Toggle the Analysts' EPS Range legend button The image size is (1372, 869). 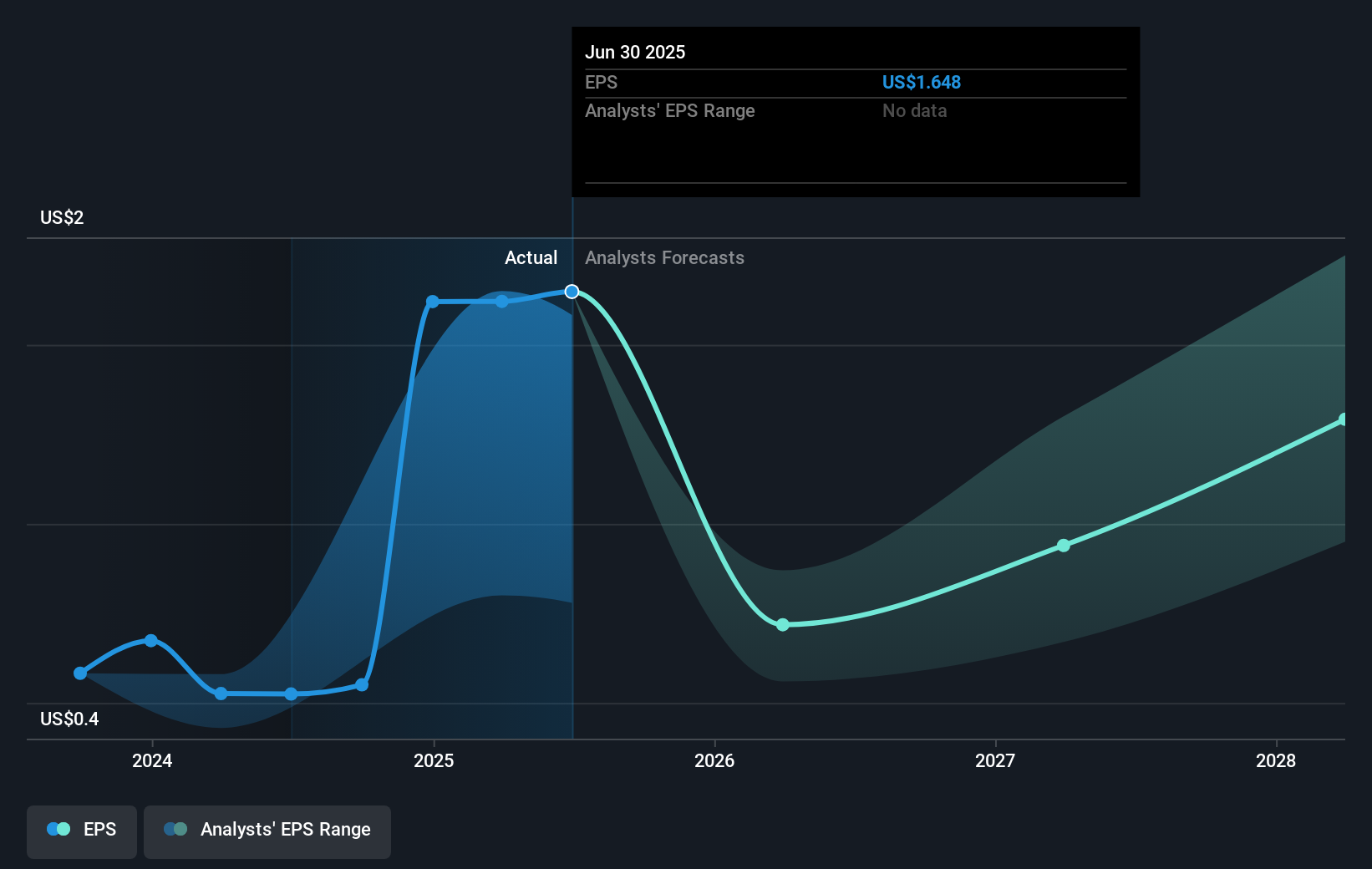[267, 831]
